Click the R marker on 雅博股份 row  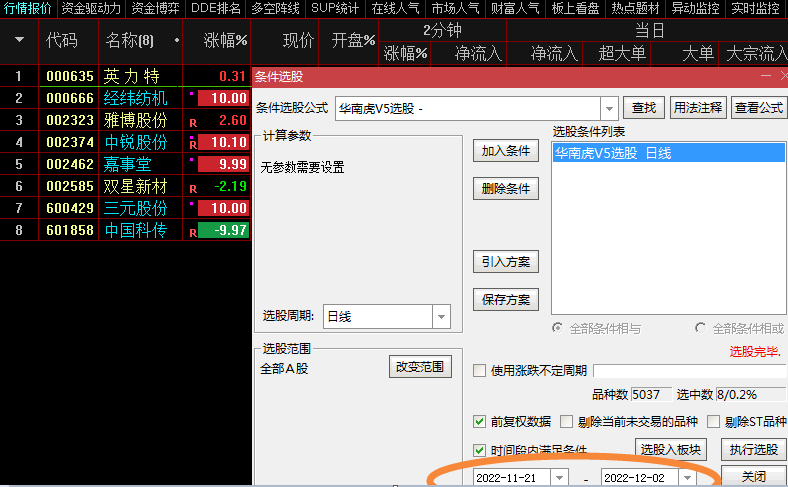(193, 123)
